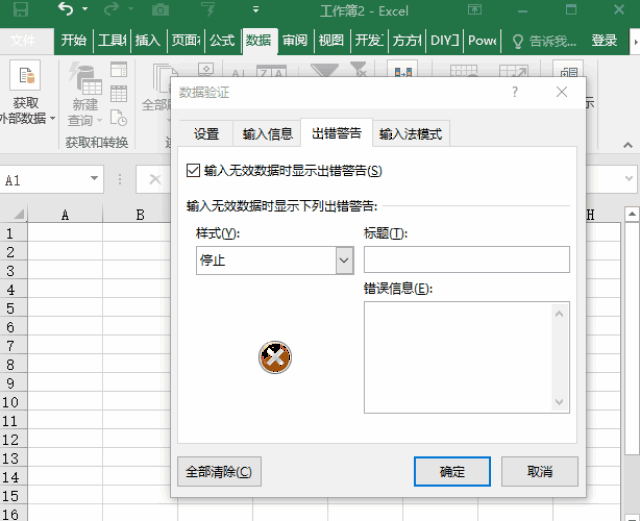This screenshot has width=640, height=521.
Task: Select column B header
Action: pyautogui.click(x=140, y=215)
